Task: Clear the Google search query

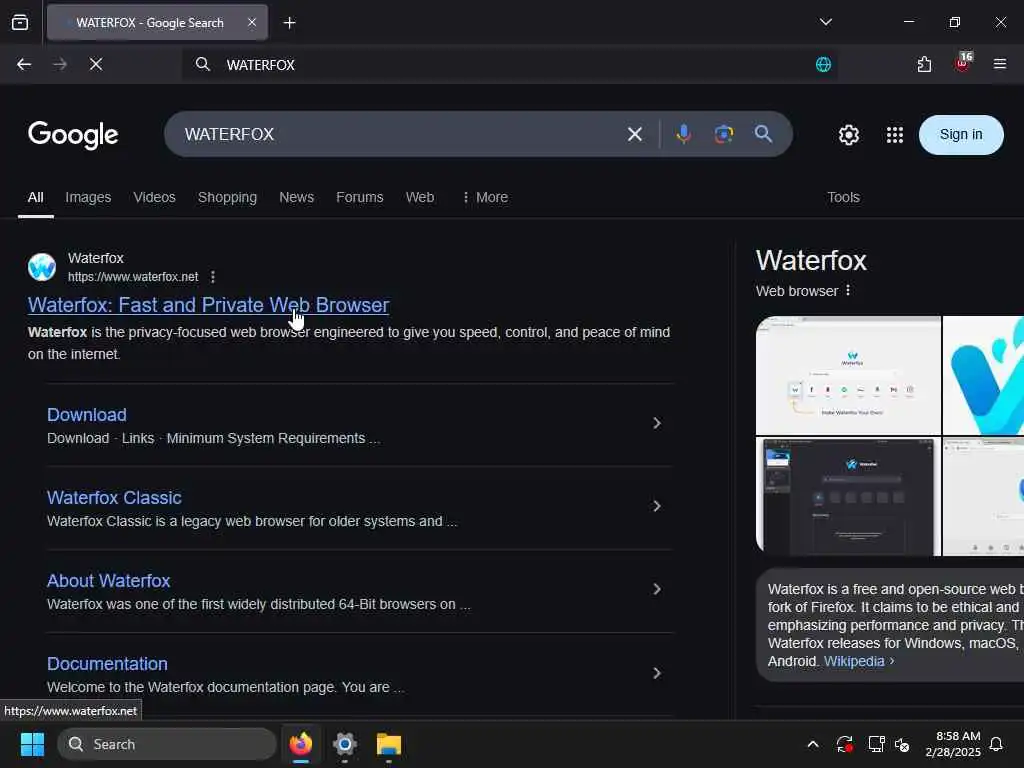Action: click(635, 135)
